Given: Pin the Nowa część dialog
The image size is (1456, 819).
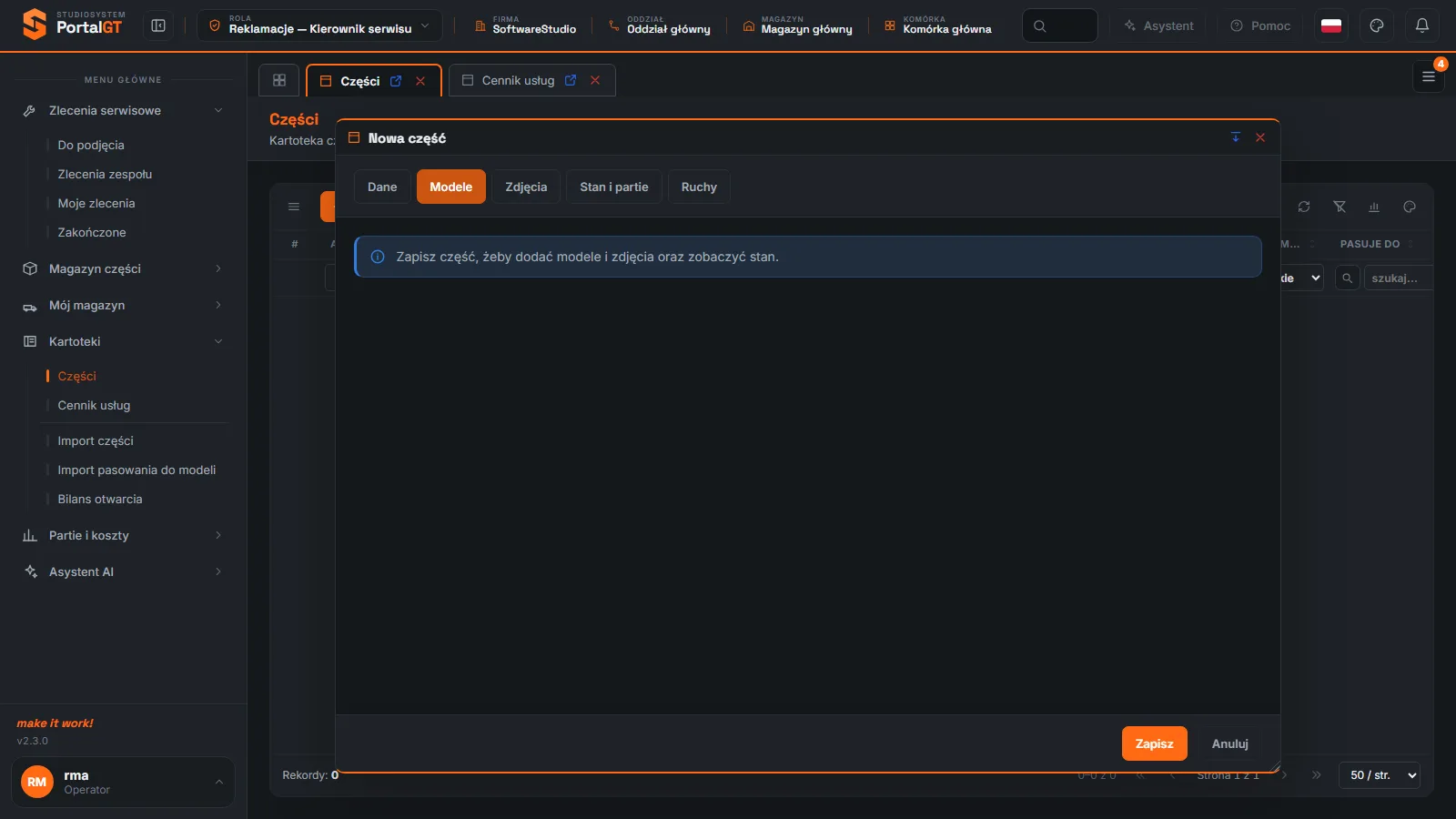Looking at the screenshot, I should pyautogui.click(x=1236, y=137).
